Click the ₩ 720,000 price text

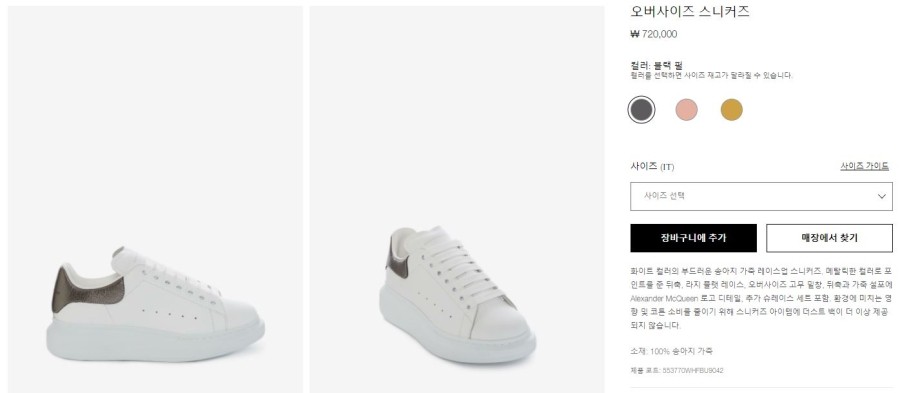[654, 34]
